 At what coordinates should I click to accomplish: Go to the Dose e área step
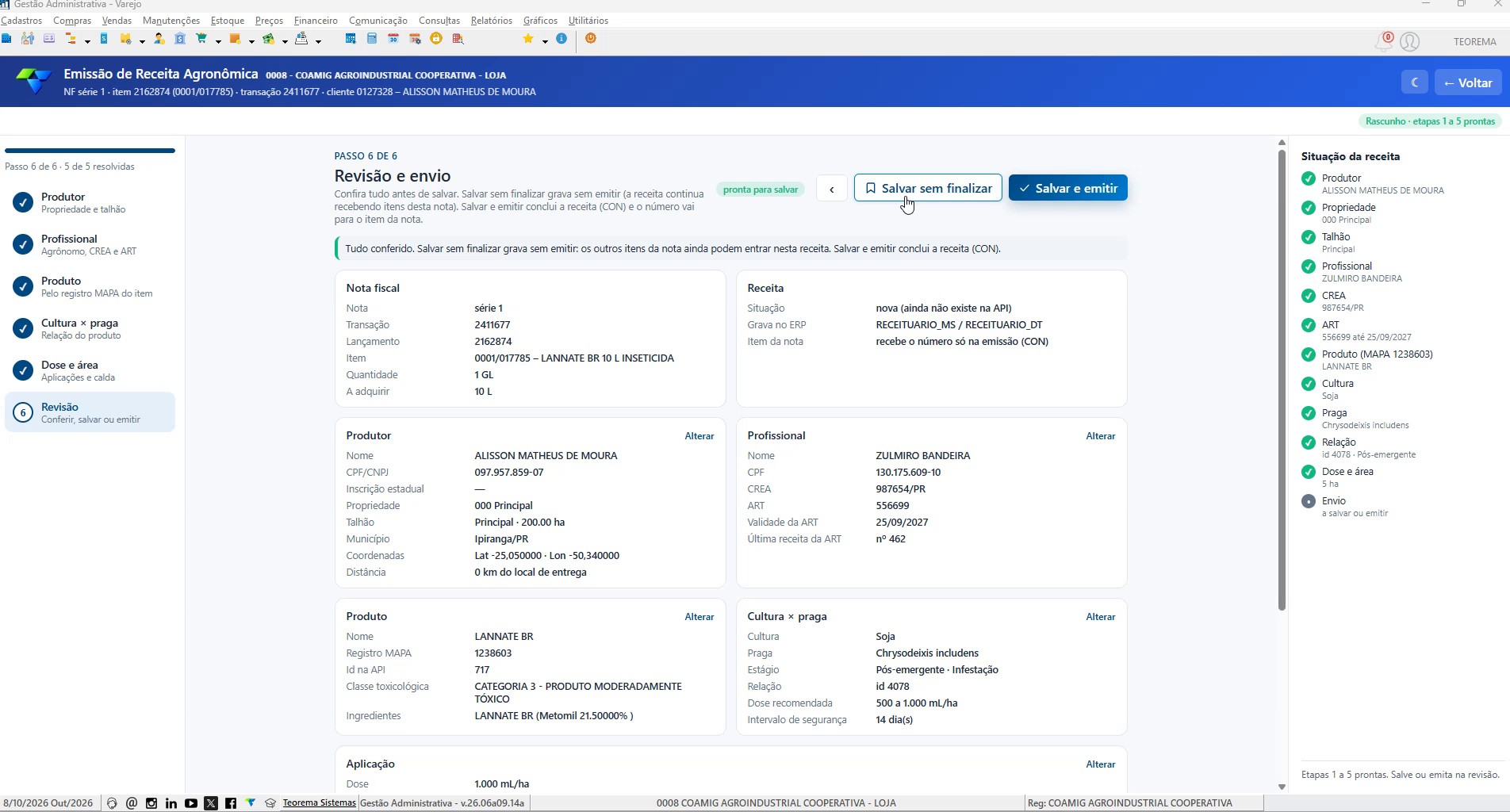pos(90,371)
